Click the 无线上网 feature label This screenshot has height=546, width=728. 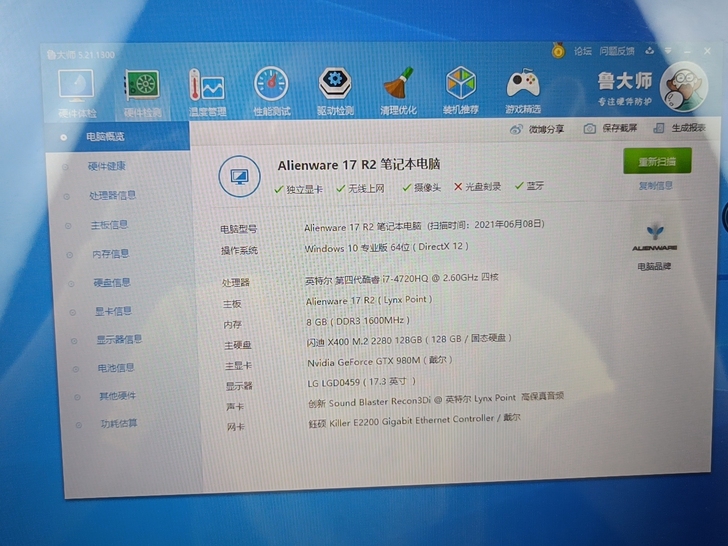[366, 188]
